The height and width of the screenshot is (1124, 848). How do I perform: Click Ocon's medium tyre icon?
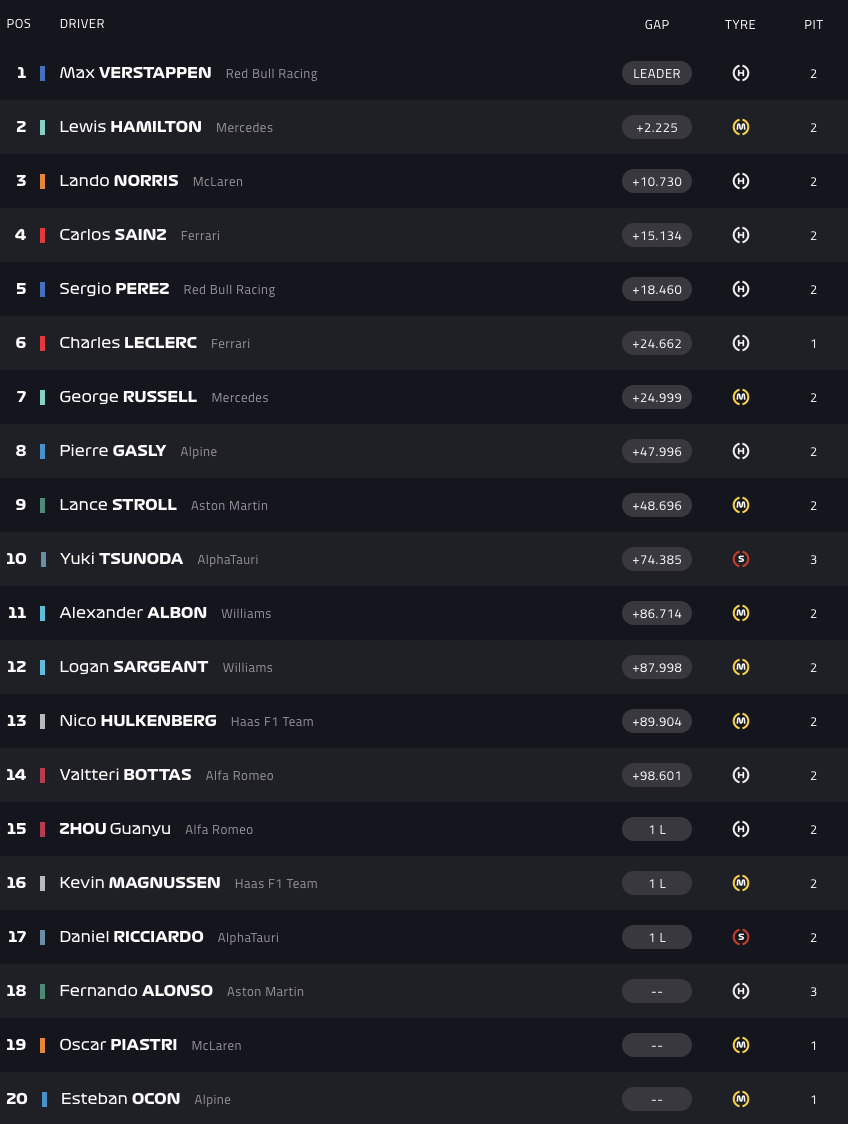741,1099
